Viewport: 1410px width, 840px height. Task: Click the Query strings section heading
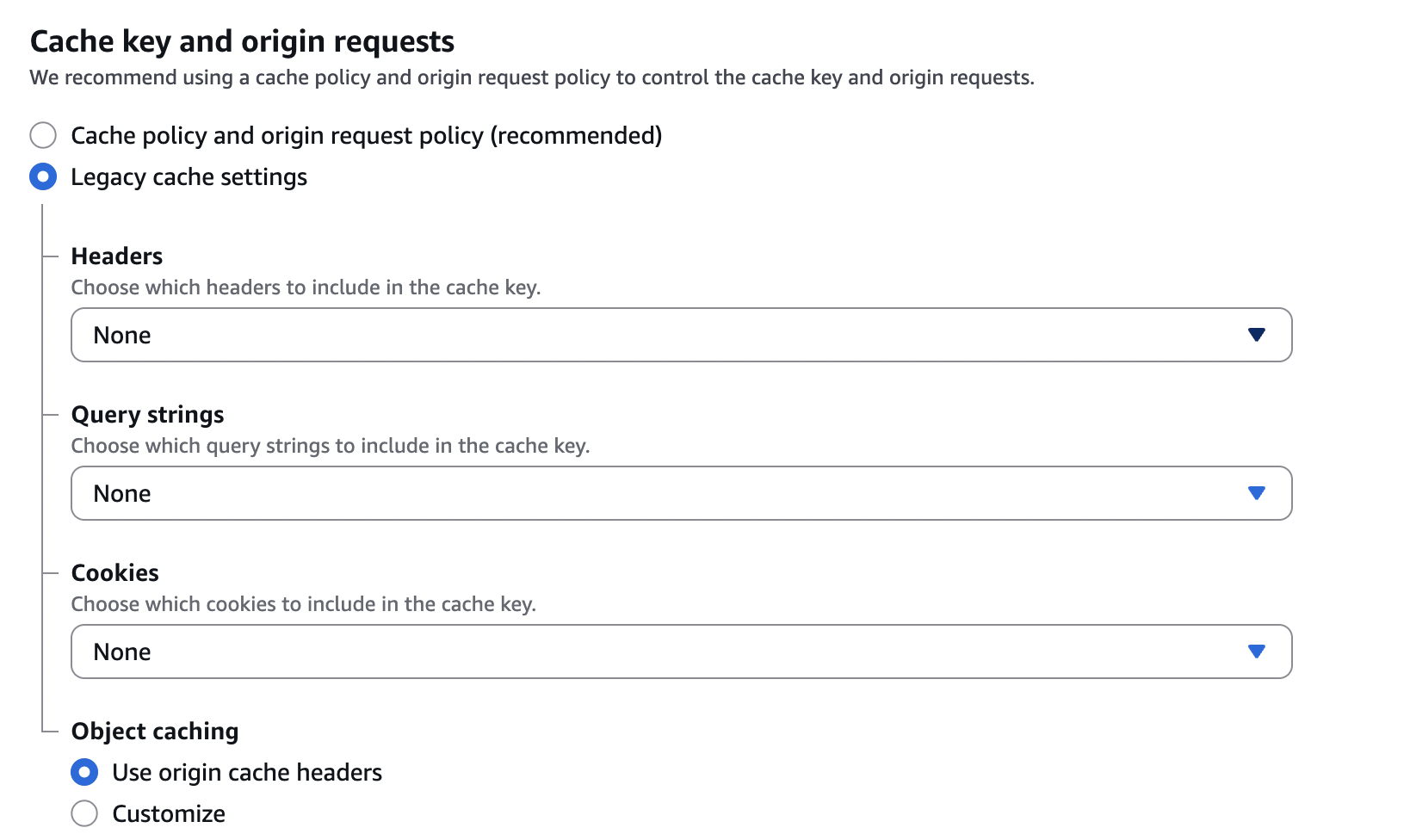[x=147, y=414]
